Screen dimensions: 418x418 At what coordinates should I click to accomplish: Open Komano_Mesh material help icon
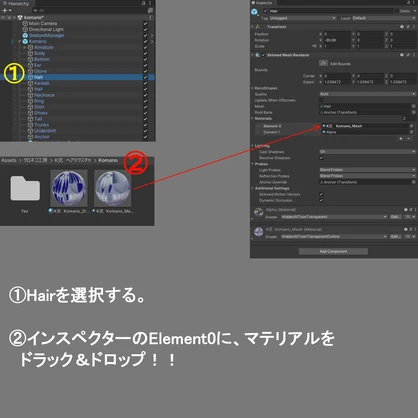[406, 229]
